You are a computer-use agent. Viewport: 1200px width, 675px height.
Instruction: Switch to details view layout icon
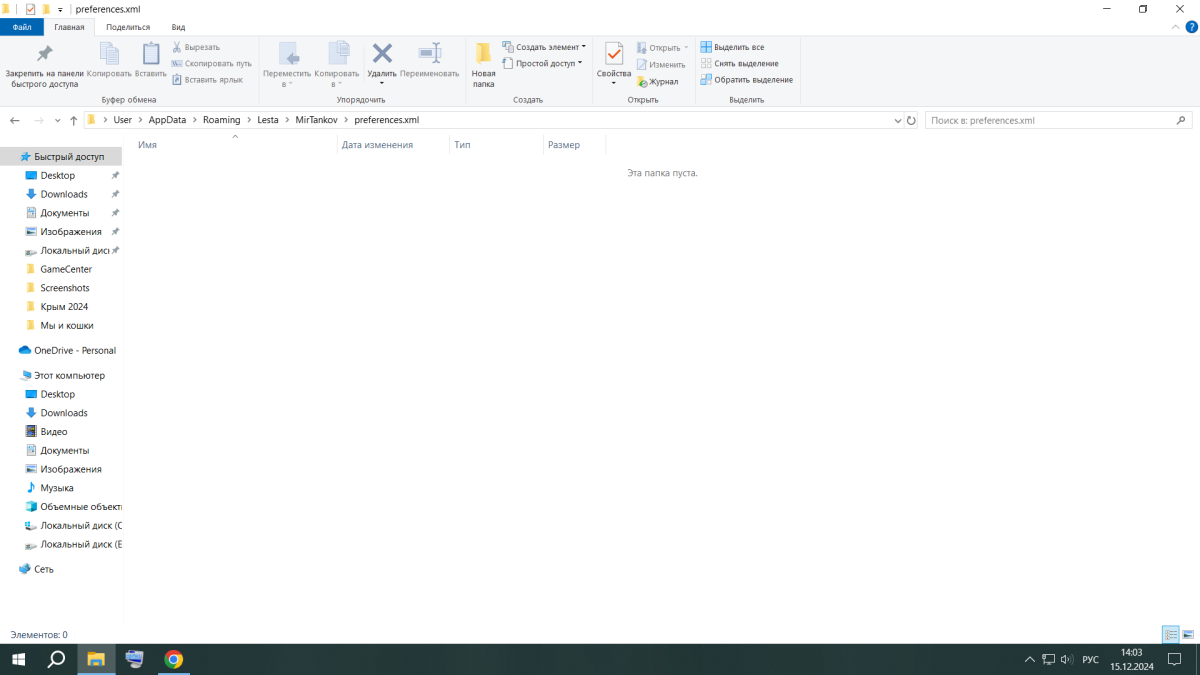[x=1171, y=635]
